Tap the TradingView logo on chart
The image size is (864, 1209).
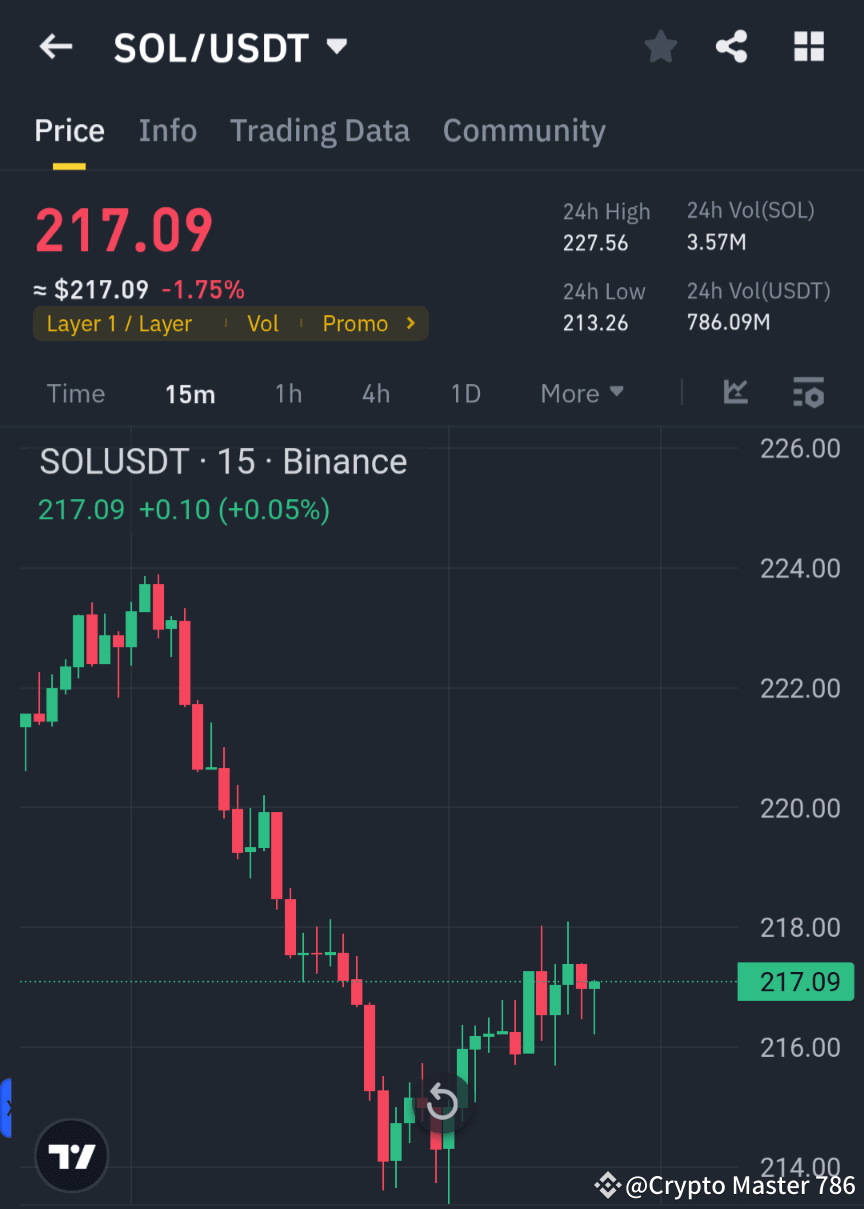(70, 1155)
